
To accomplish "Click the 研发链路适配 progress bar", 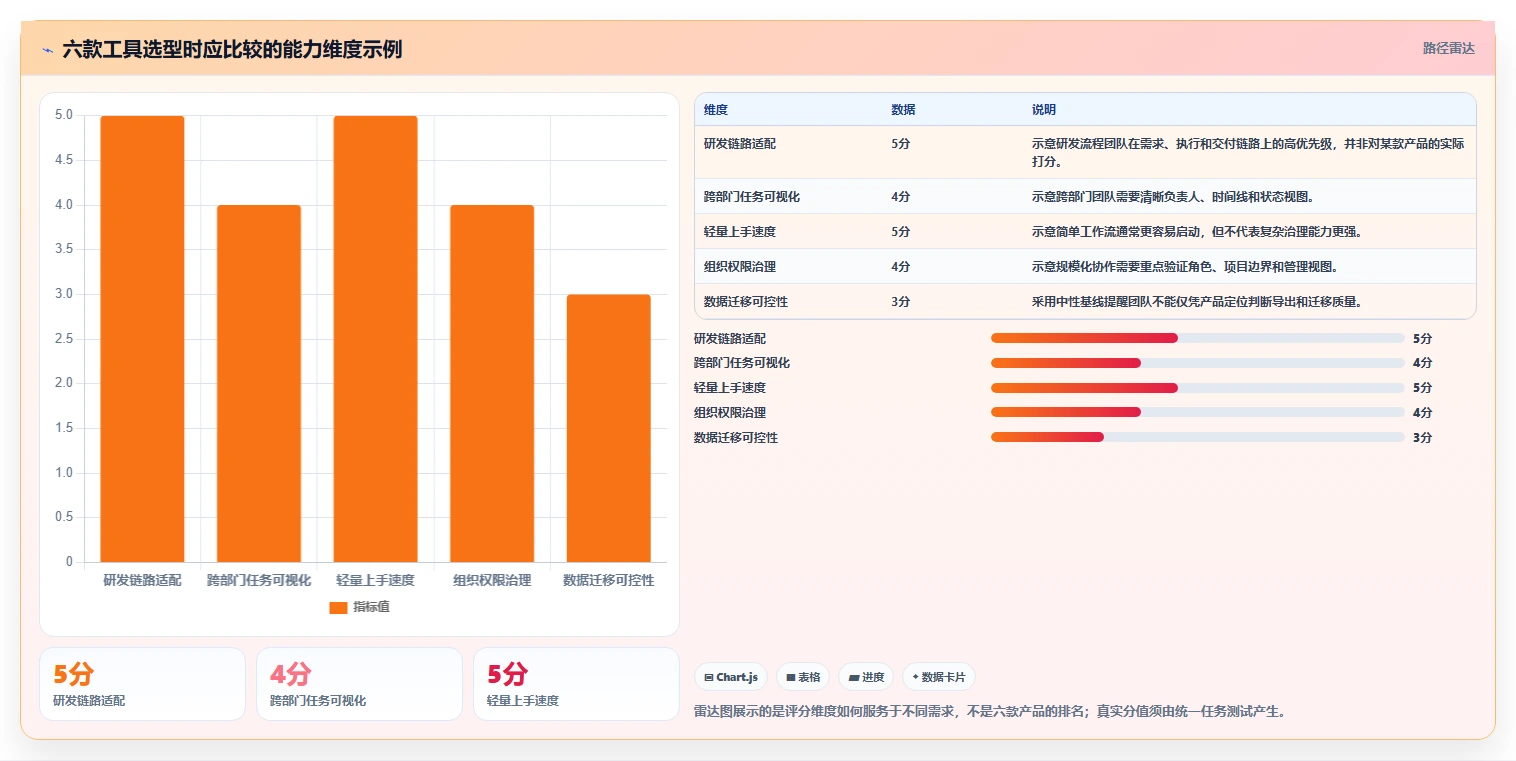I will (x=1198, y=338).
